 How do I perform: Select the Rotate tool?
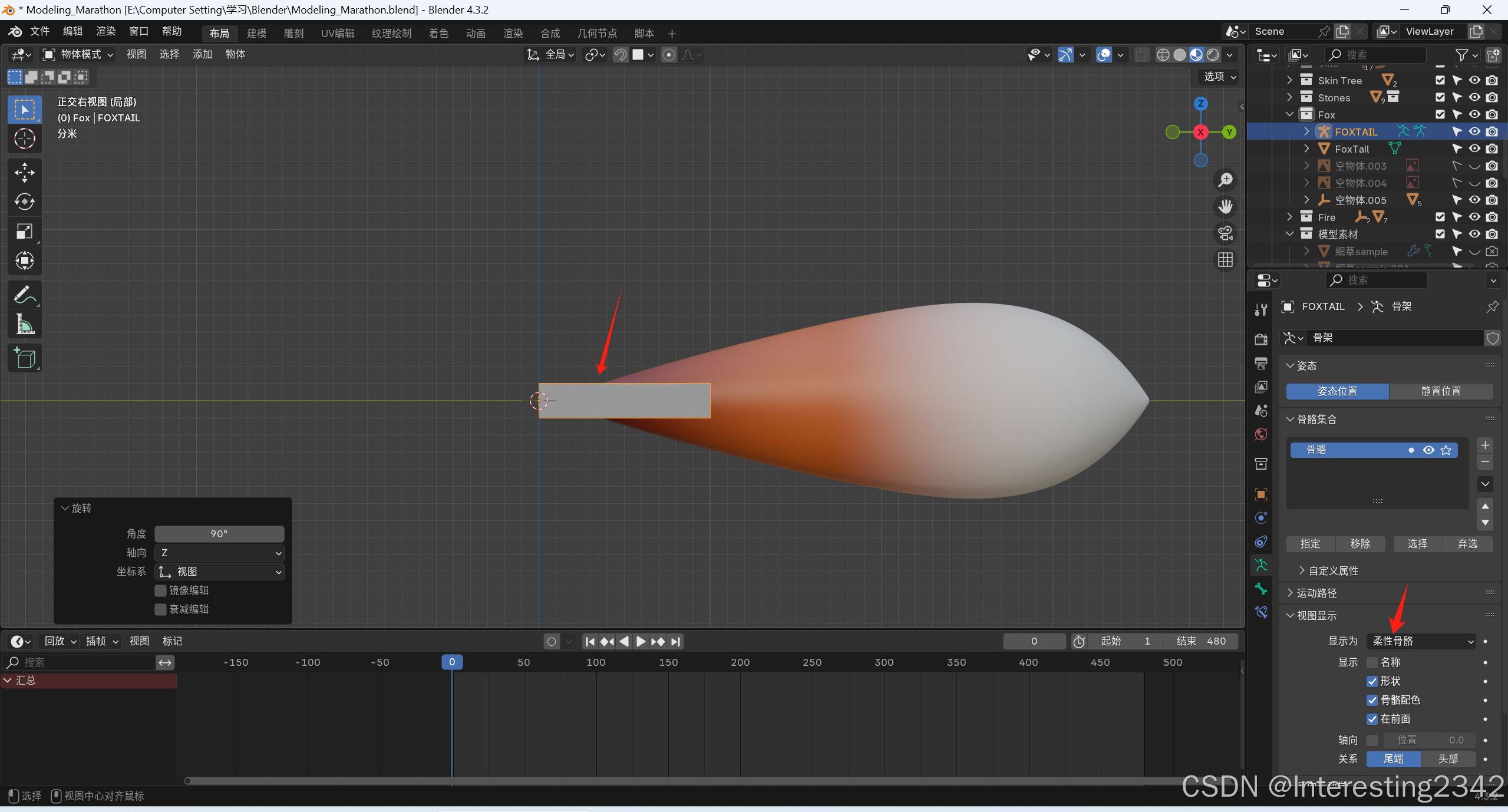click(x=24, y=202)
